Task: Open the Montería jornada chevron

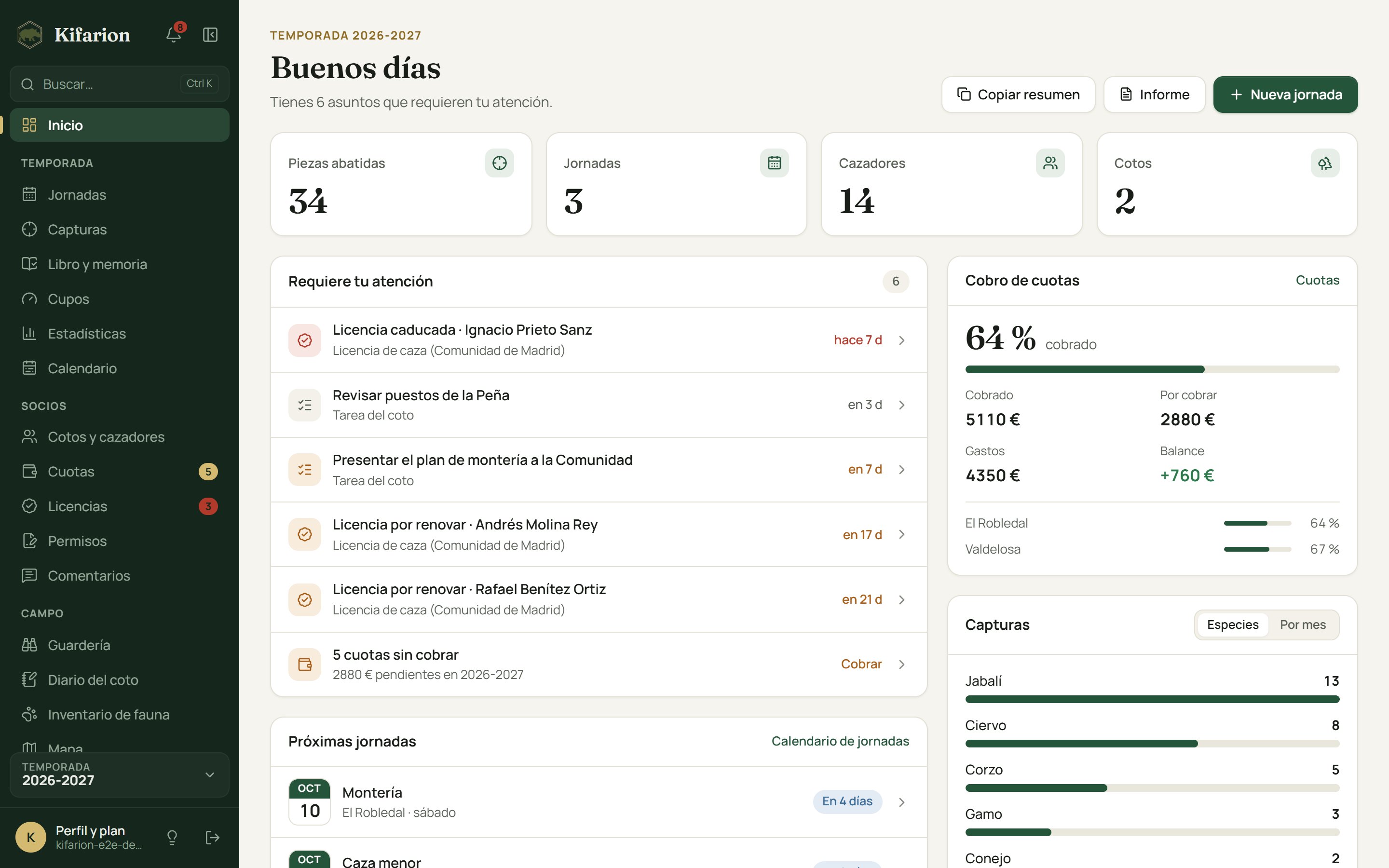Action: [x=902, y=802]
